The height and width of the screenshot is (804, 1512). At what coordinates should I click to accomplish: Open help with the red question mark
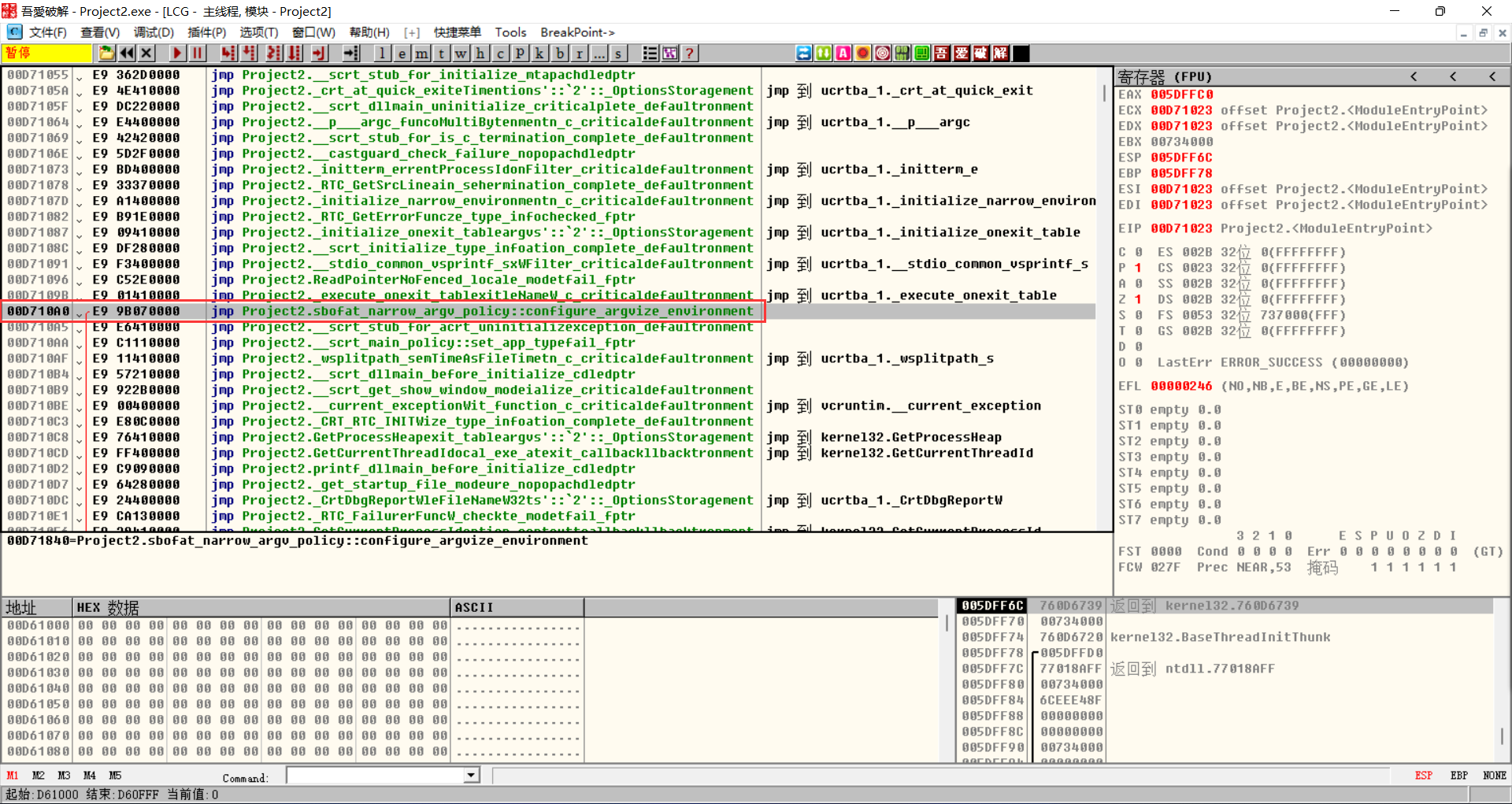pyautogui.click(x=690, y=53)
